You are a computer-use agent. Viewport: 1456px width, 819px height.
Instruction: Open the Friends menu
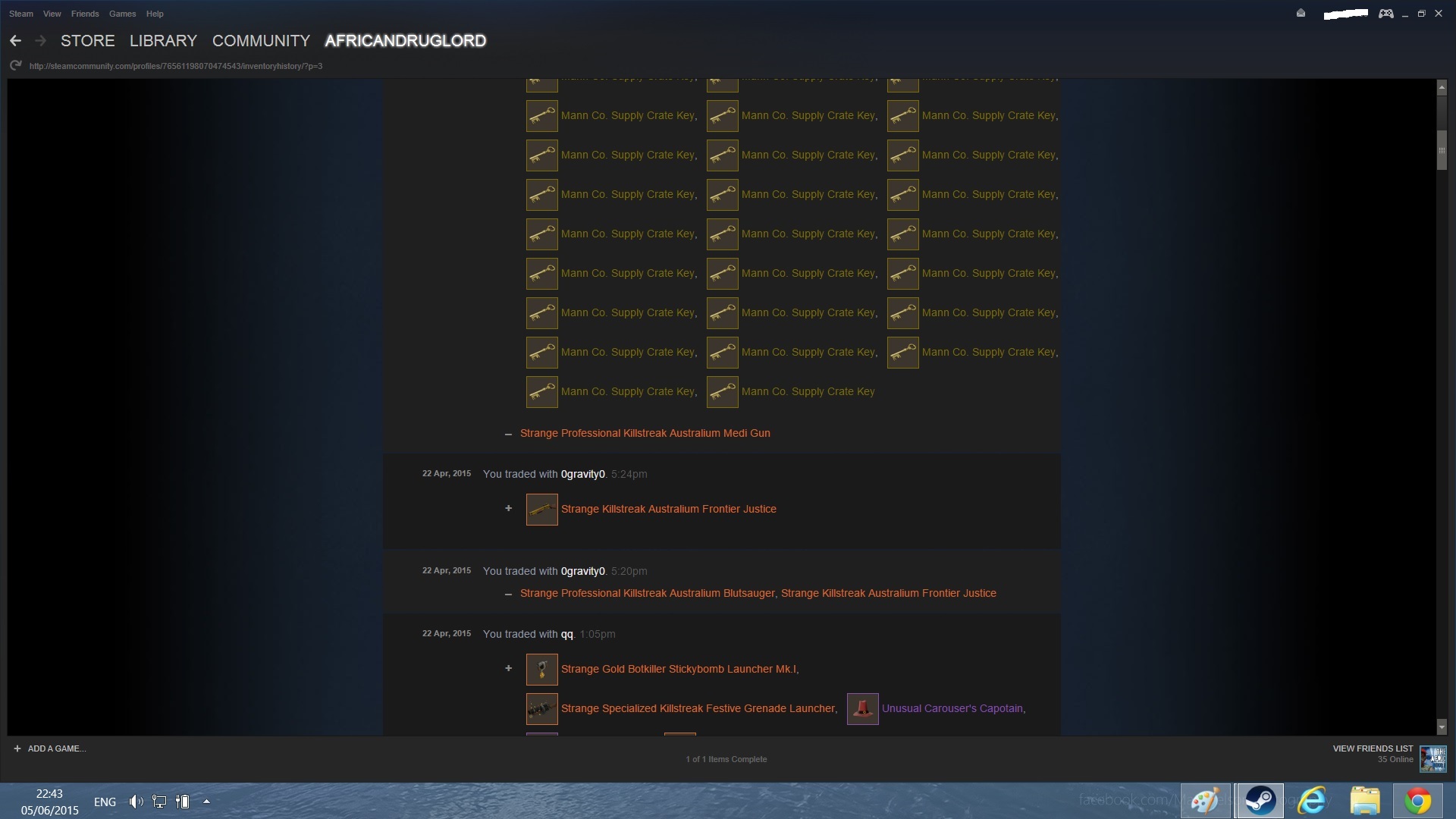coord(85,14)
